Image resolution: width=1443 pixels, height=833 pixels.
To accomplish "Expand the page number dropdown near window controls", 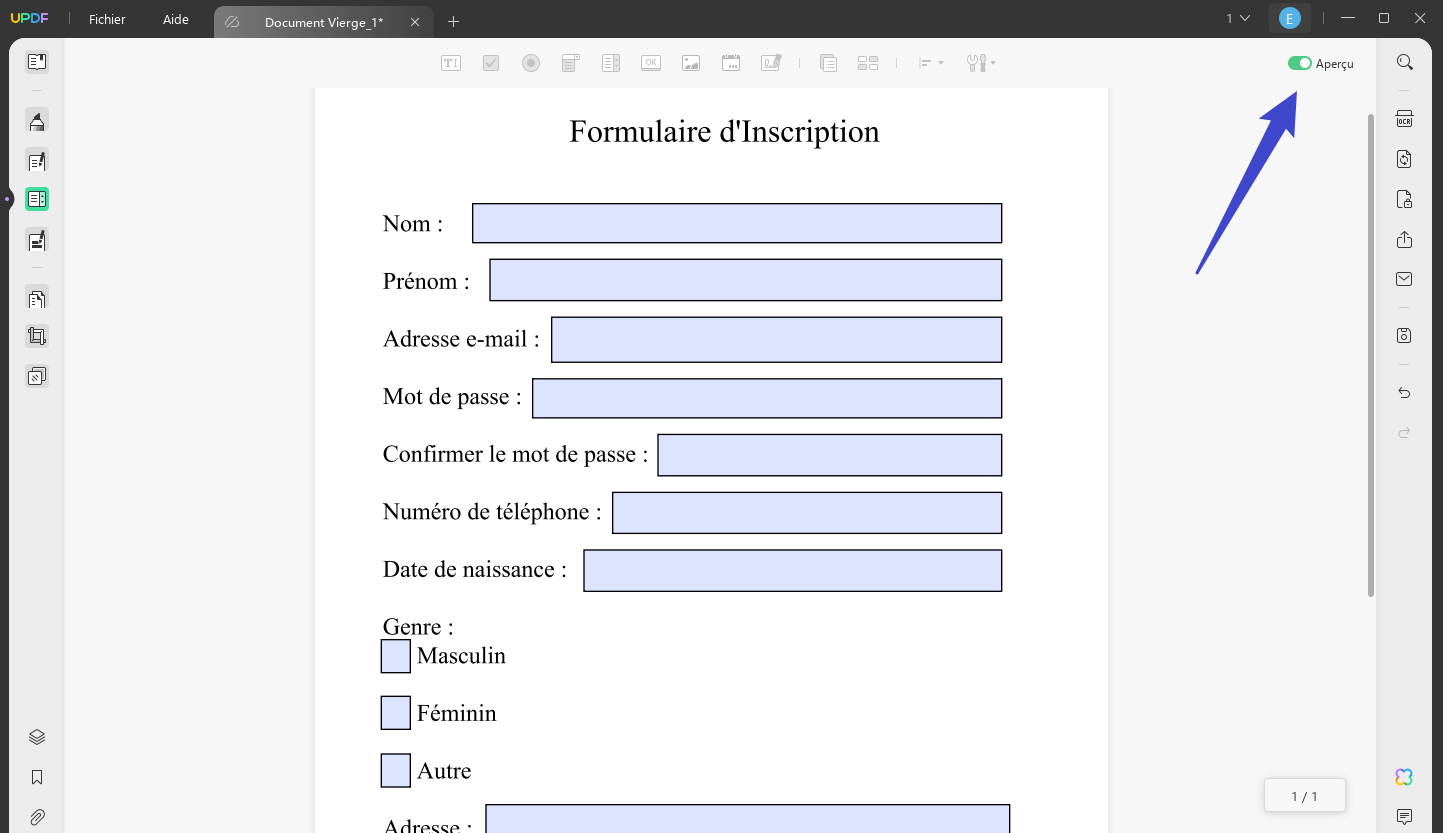I will click(1237, 18).
